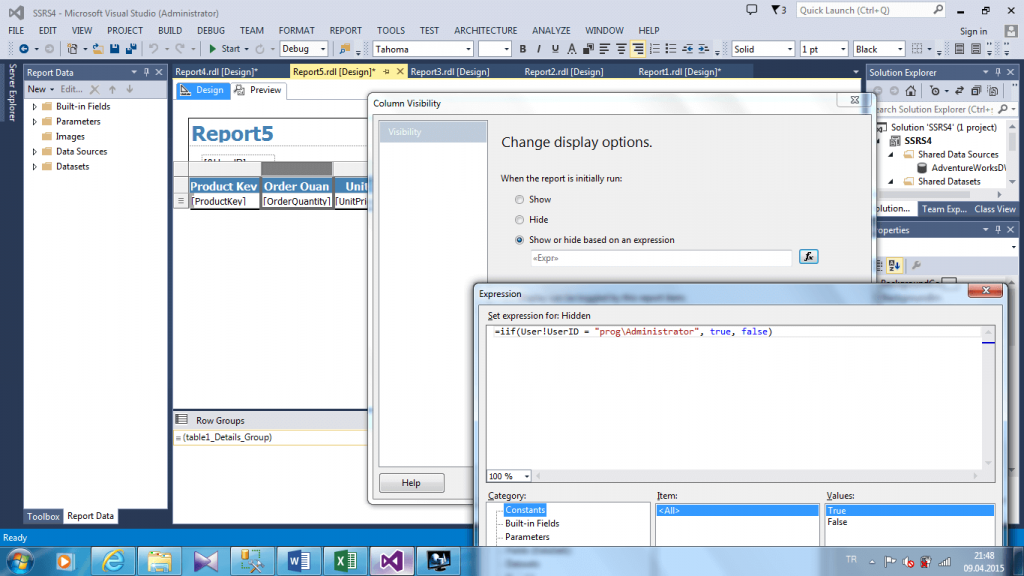Viewport: 1024px width, 576px height.
Task: Sort properties alphabetically in Properties panel
Action: (894, 265)
